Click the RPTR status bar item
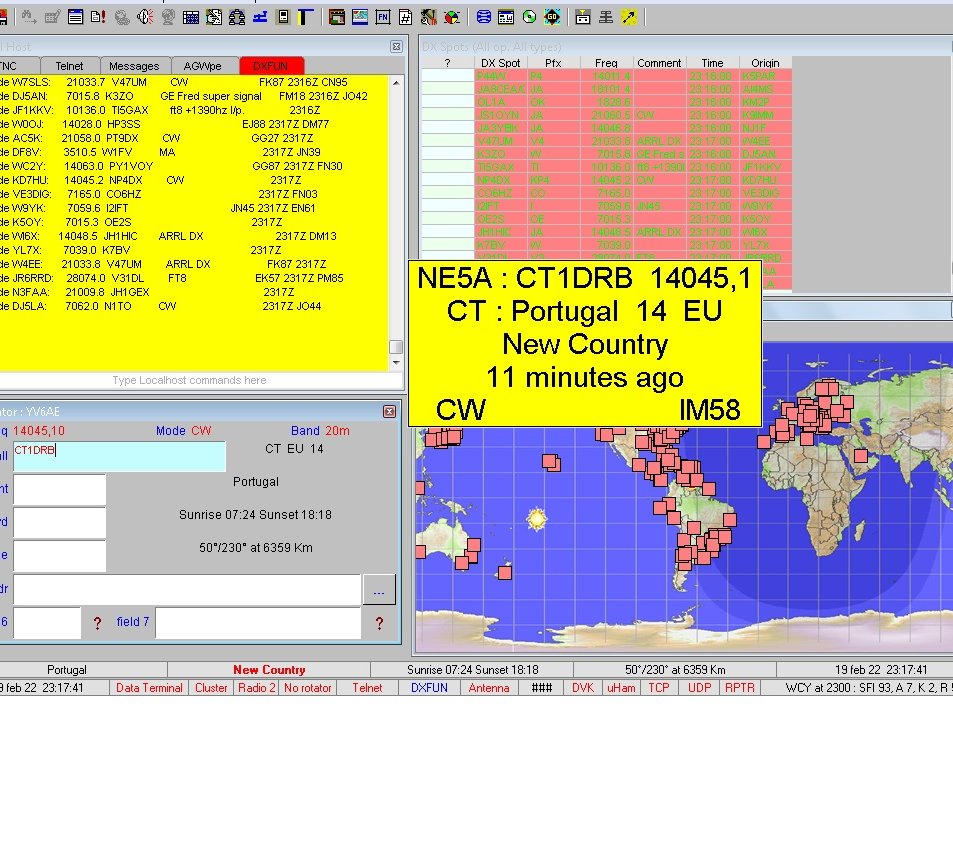Image resolution: width=953 pixels, height=854 pixels. (740, 687)
